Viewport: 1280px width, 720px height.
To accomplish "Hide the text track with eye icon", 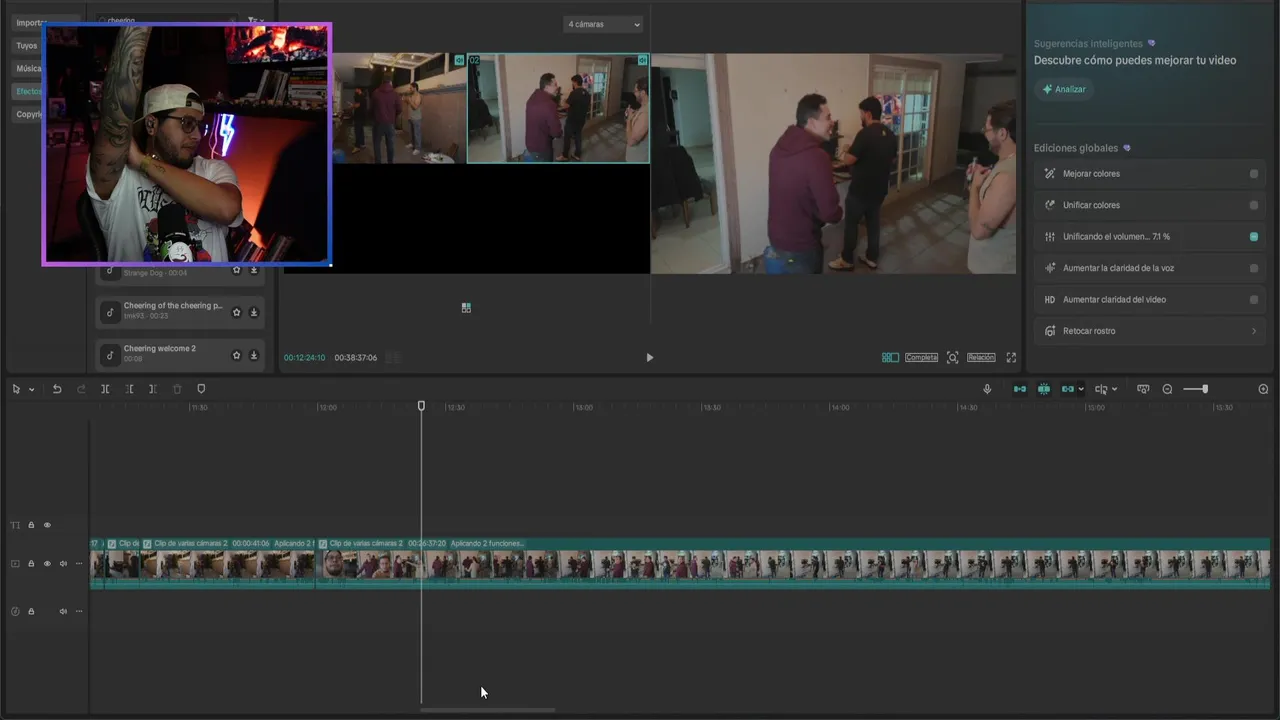I will (47, 525).
